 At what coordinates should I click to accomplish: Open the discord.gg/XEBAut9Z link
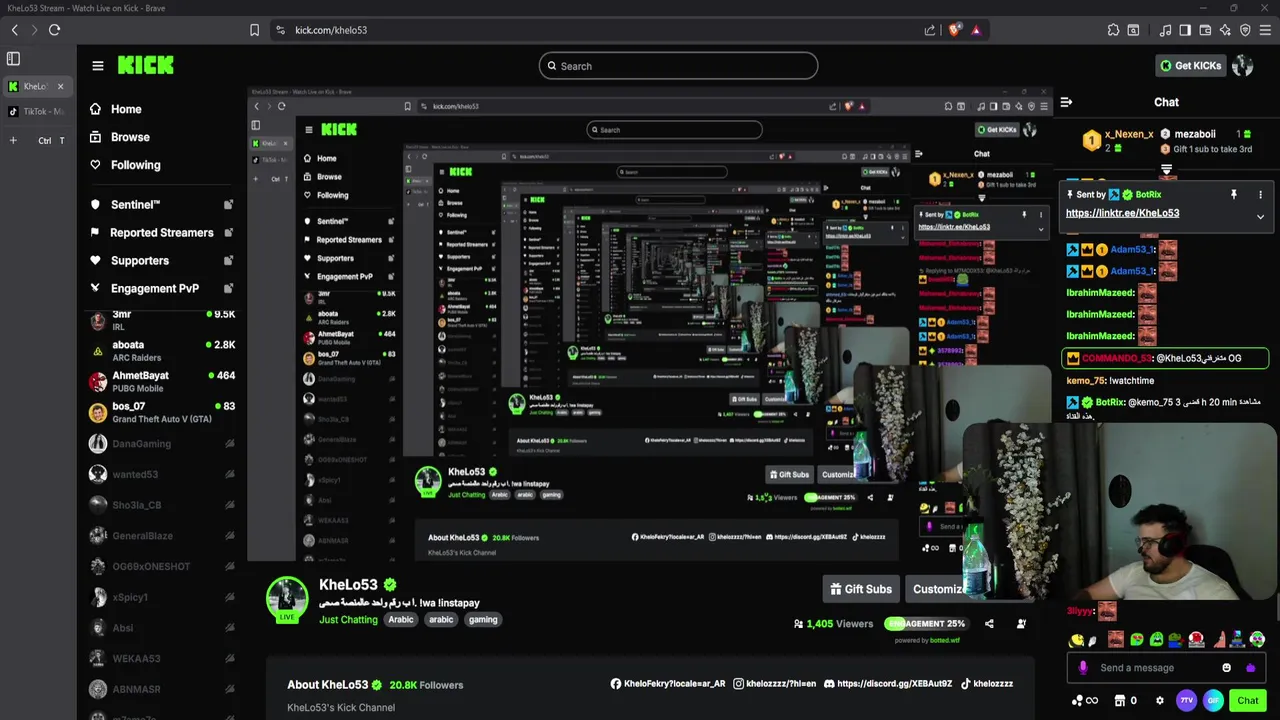[890, 684]
